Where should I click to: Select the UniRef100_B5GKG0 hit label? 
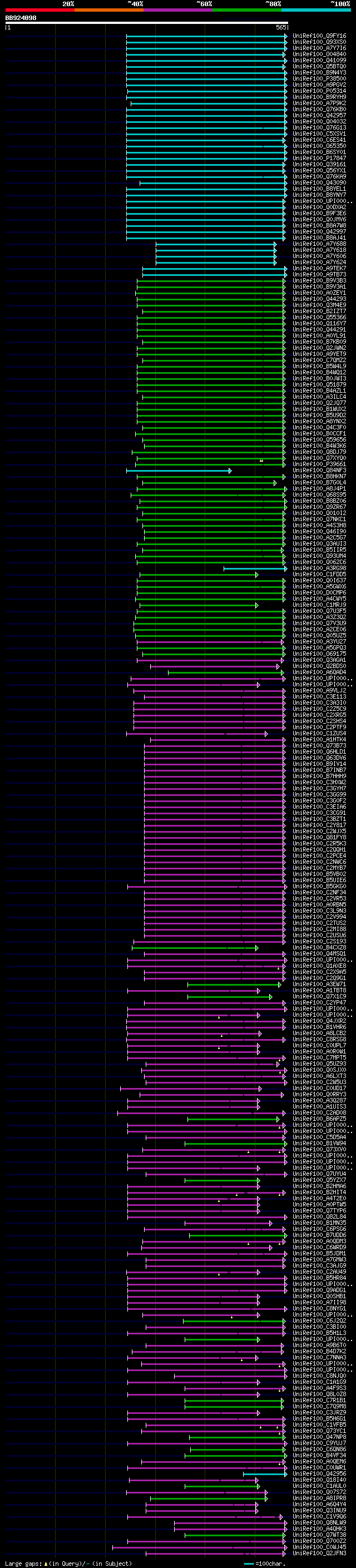(x=319, y=887)
